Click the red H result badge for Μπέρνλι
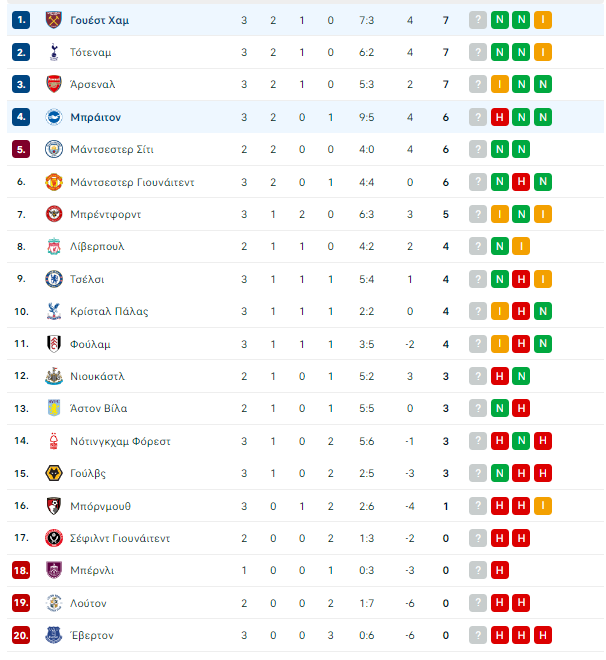Image resolution: width=606 pixels, height=660 pixels. pyautogui.click(x=500, y=570)
